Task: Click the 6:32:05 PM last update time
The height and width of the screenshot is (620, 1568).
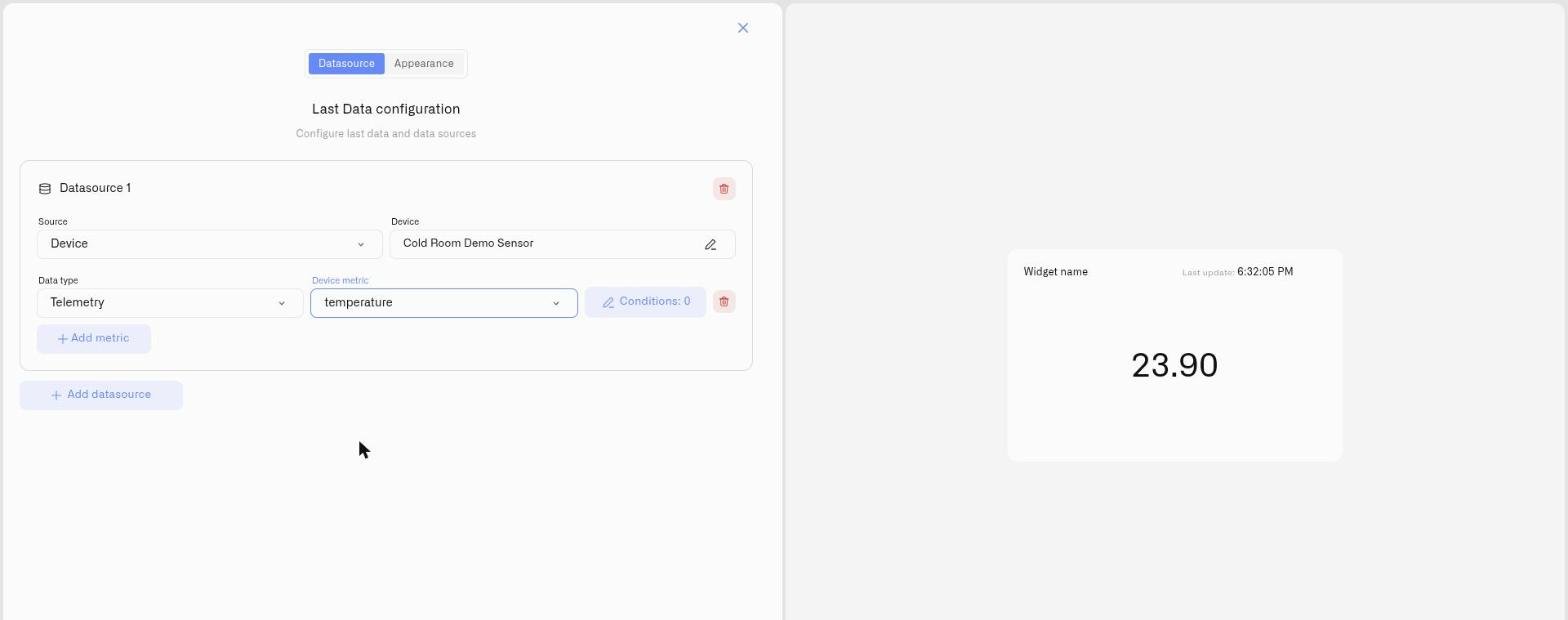Action: tap(1265, 272)
